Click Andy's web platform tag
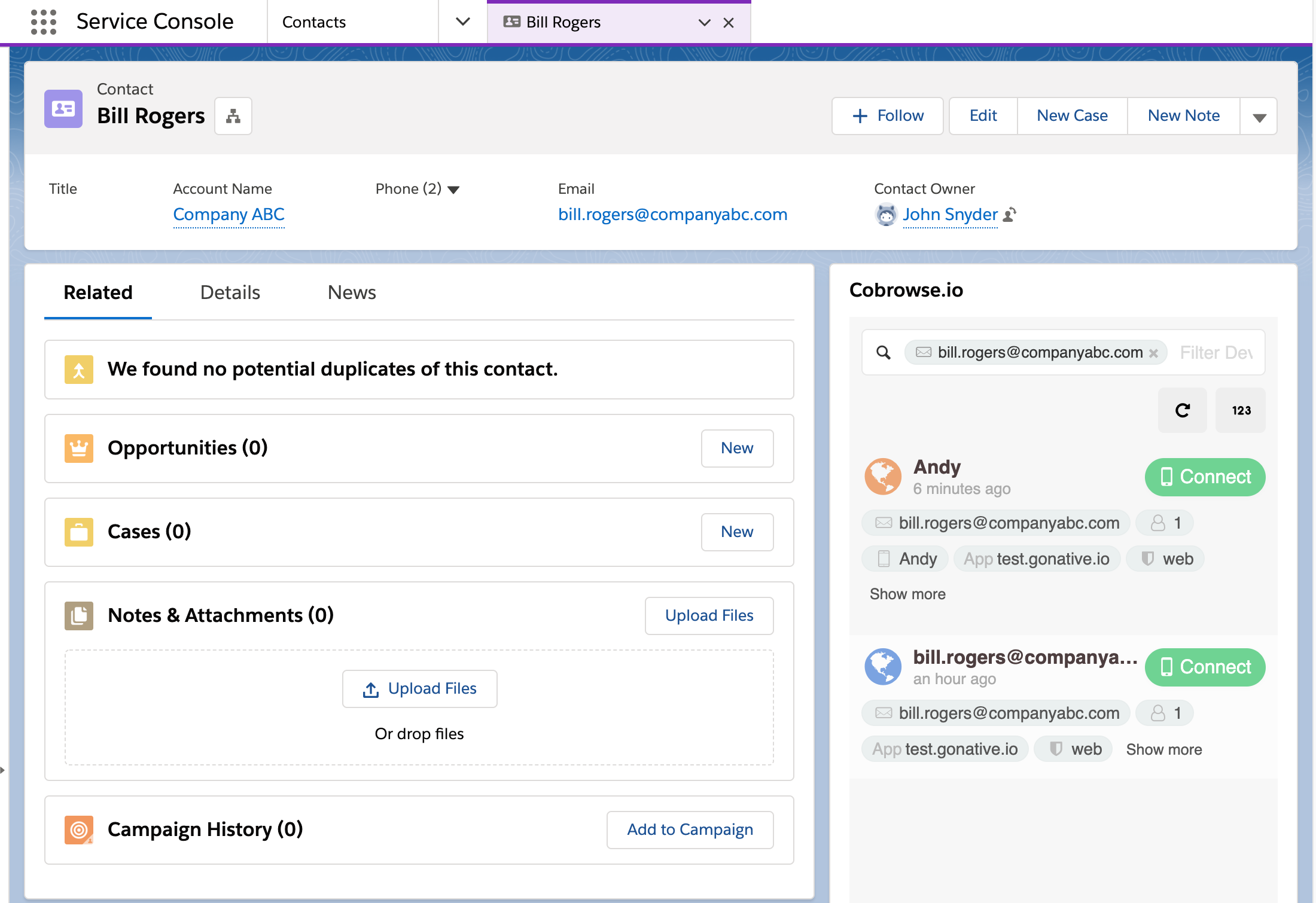Image resolution: width=1316 pixels, height=903 pixels. point(1165,559)
